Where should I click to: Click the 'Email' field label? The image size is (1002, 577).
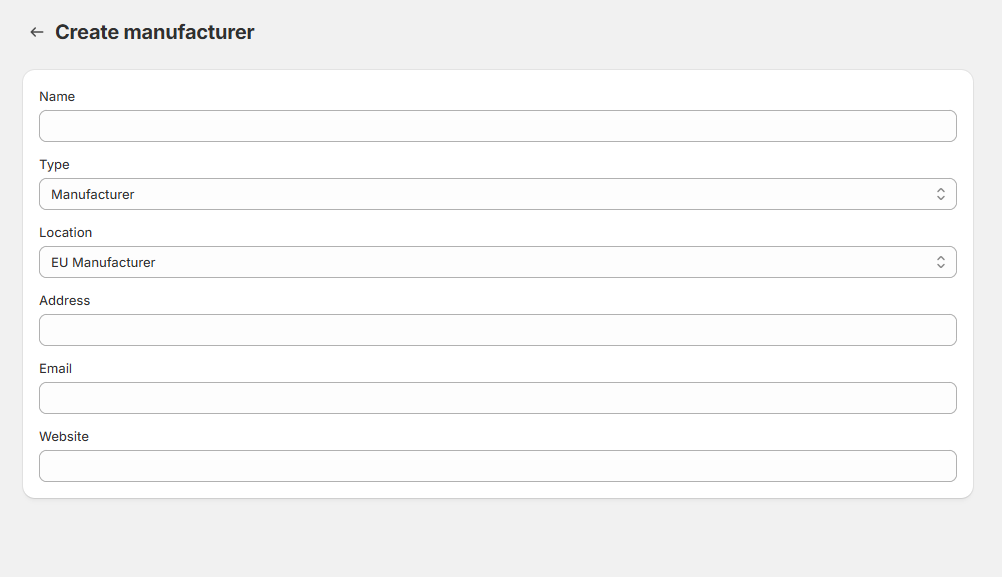(56, 369)
